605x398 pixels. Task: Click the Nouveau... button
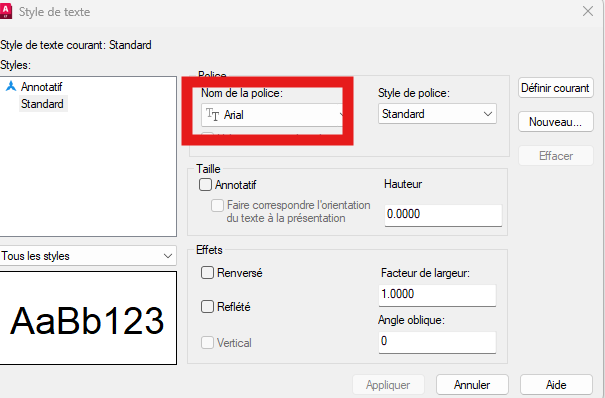tap(556, 122)
